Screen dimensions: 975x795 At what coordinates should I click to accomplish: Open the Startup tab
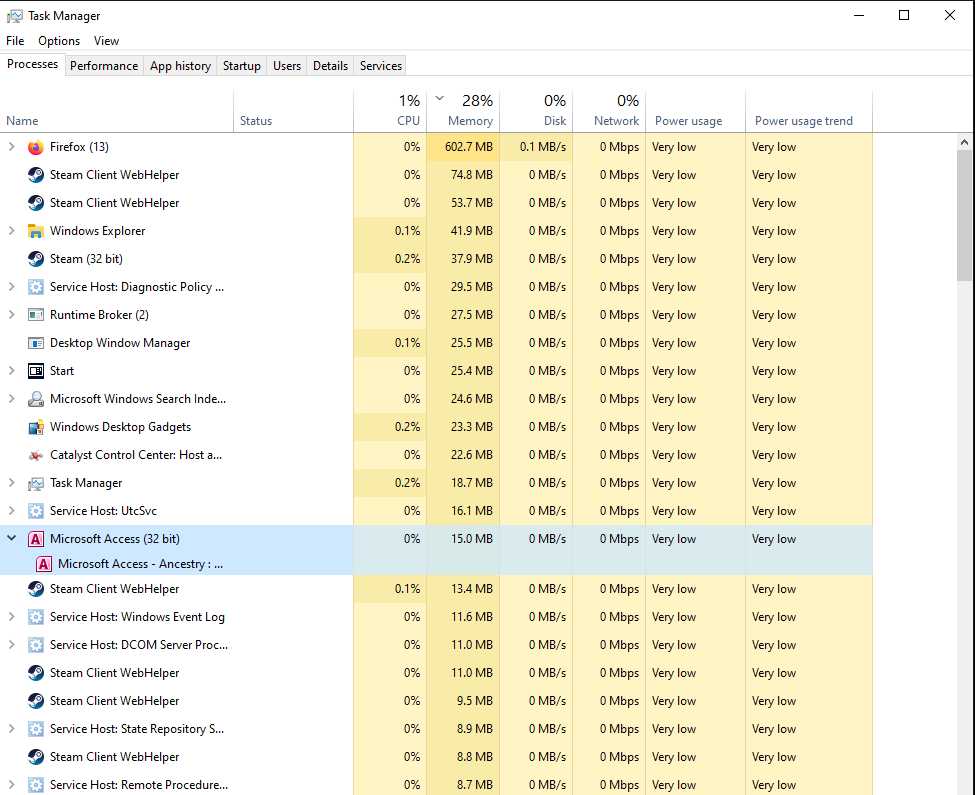(x=242, y=66)
